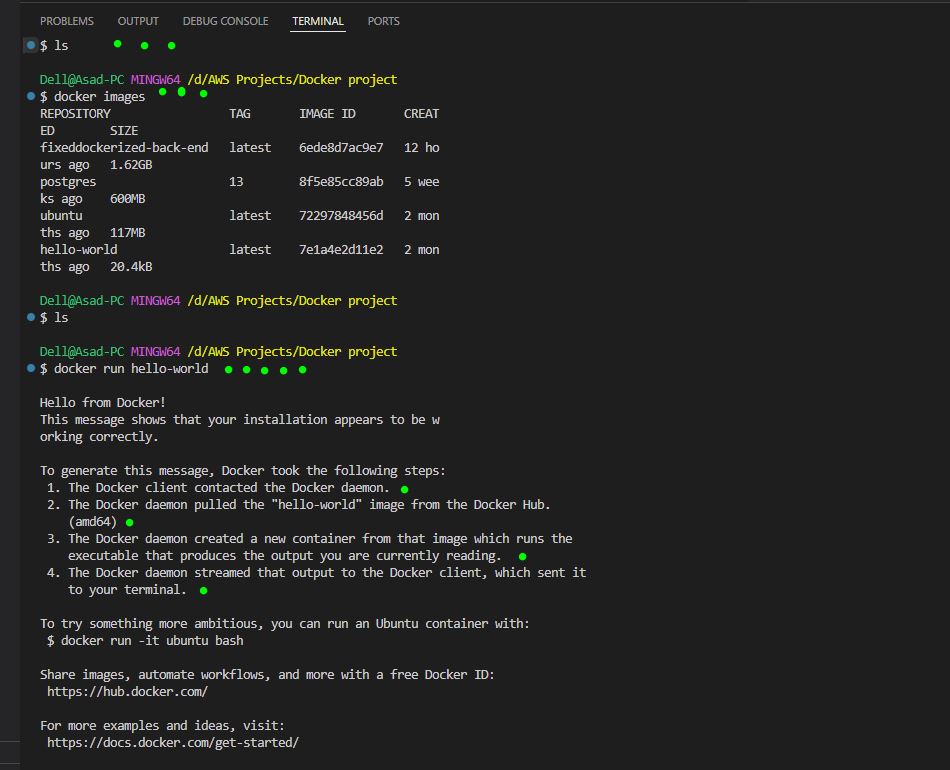This screenshot has height=770, width=950.
Task: Click the 'REPOSITORY' column header text
Action: (75, 114)
